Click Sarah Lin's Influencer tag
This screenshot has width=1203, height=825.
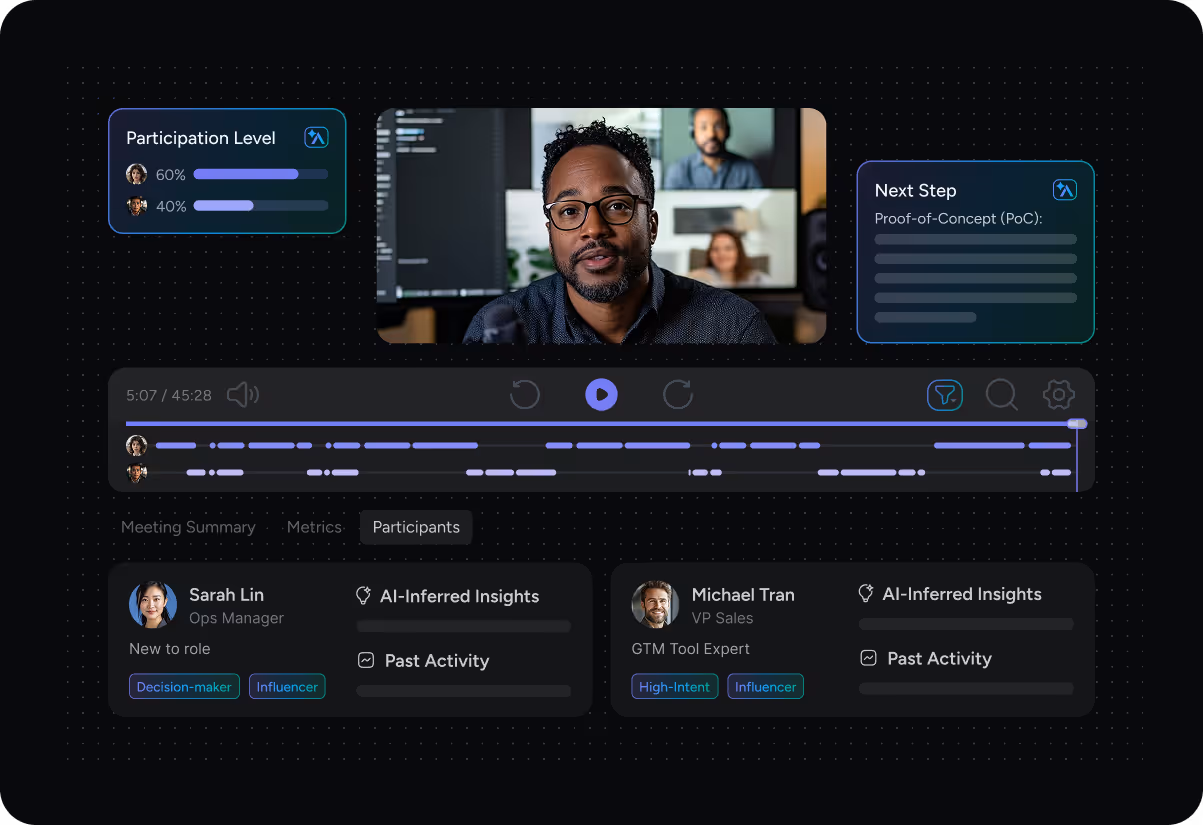click(287, 687)
